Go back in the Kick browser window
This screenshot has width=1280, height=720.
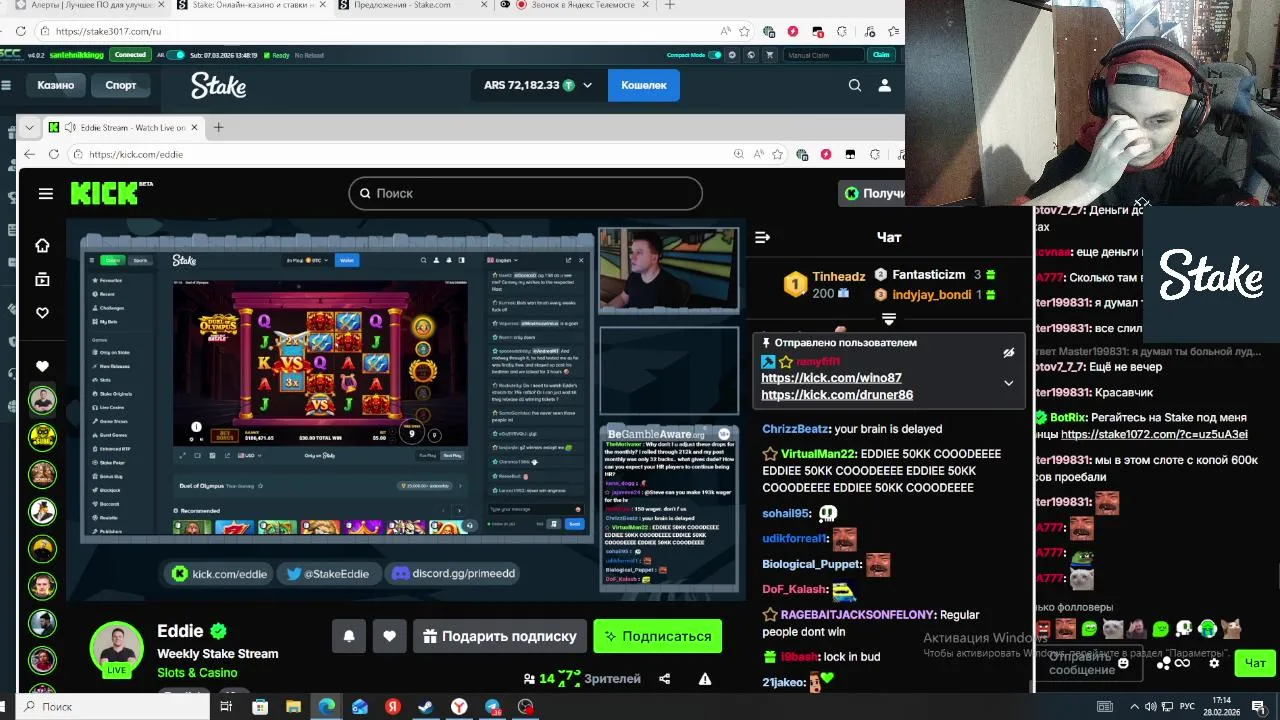coord(29,154)
